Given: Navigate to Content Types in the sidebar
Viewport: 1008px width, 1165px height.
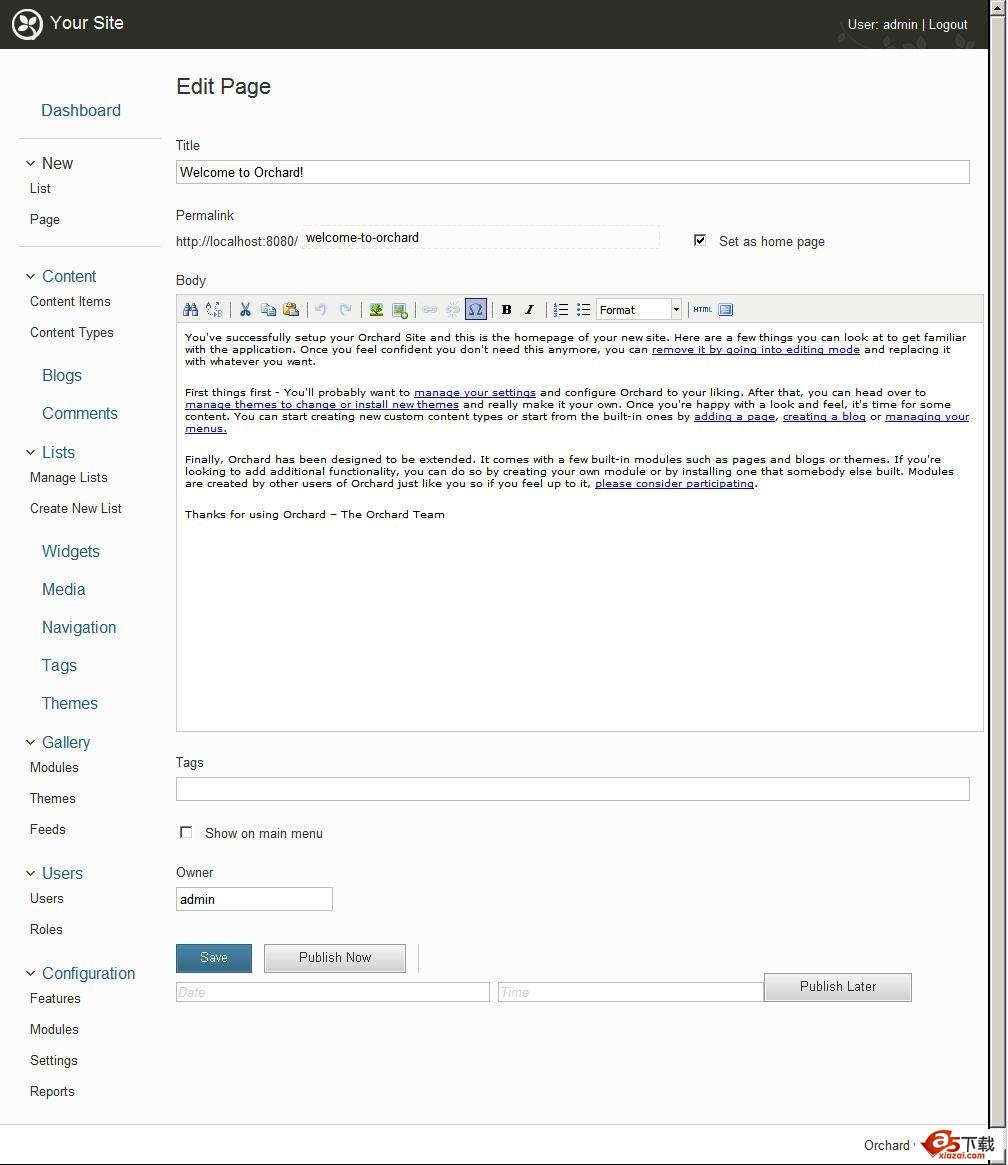Looking at the screenshot, I should click(x=71, y=332).
